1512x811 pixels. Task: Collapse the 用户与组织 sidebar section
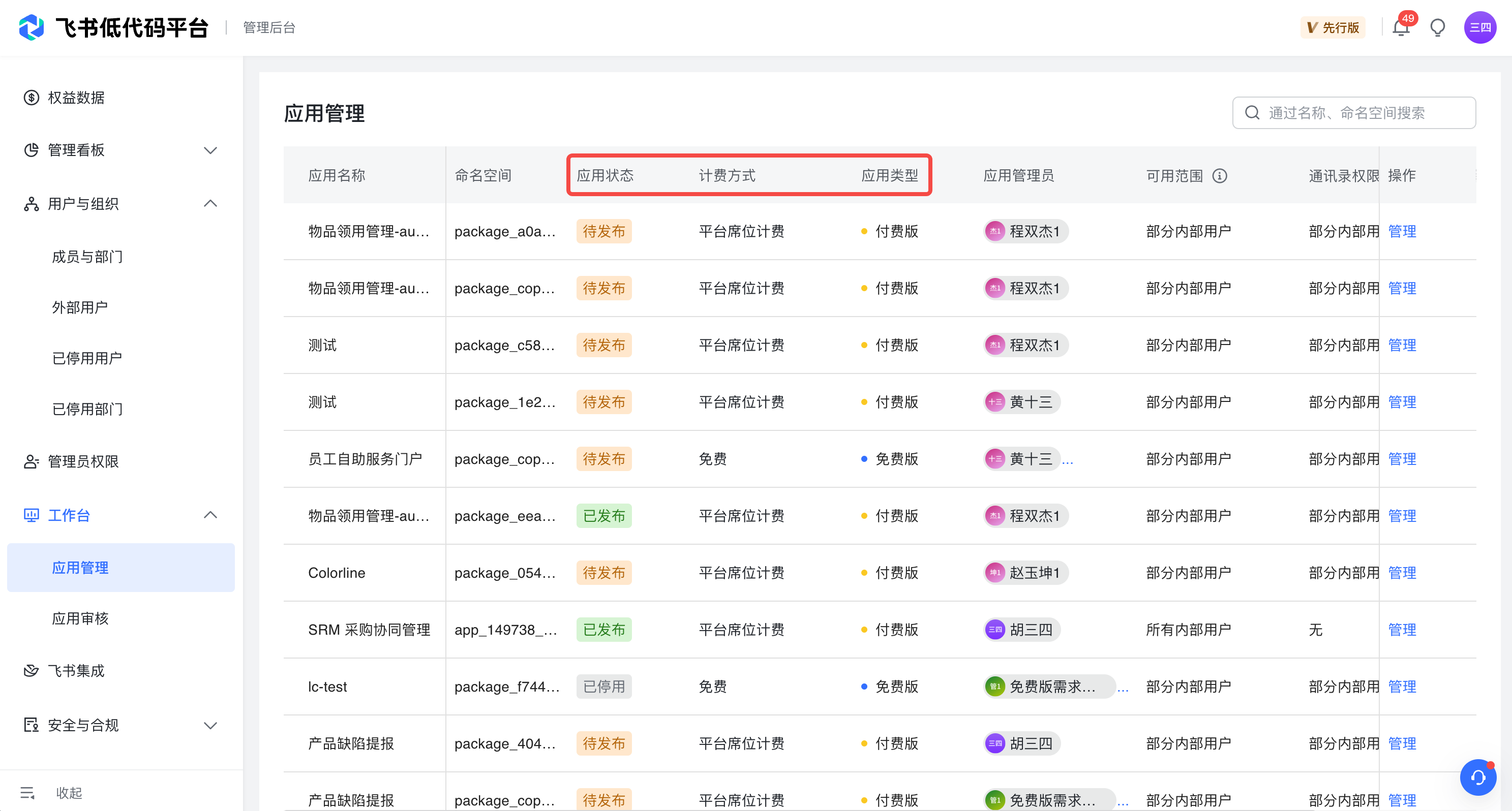coord(210,204)
